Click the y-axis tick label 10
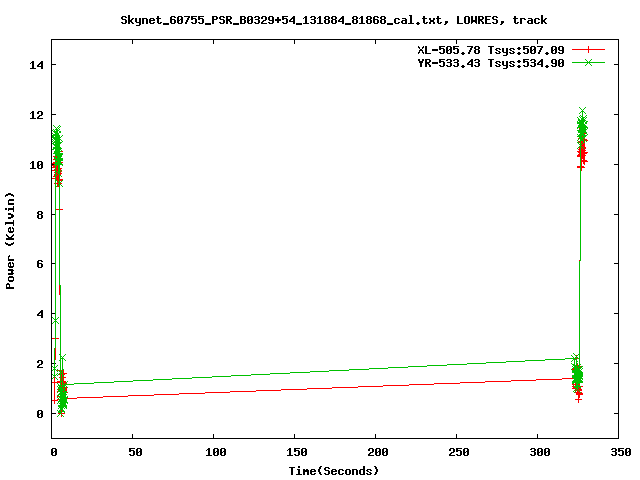This screenshot has width=640, height=480. click(36, 165)
